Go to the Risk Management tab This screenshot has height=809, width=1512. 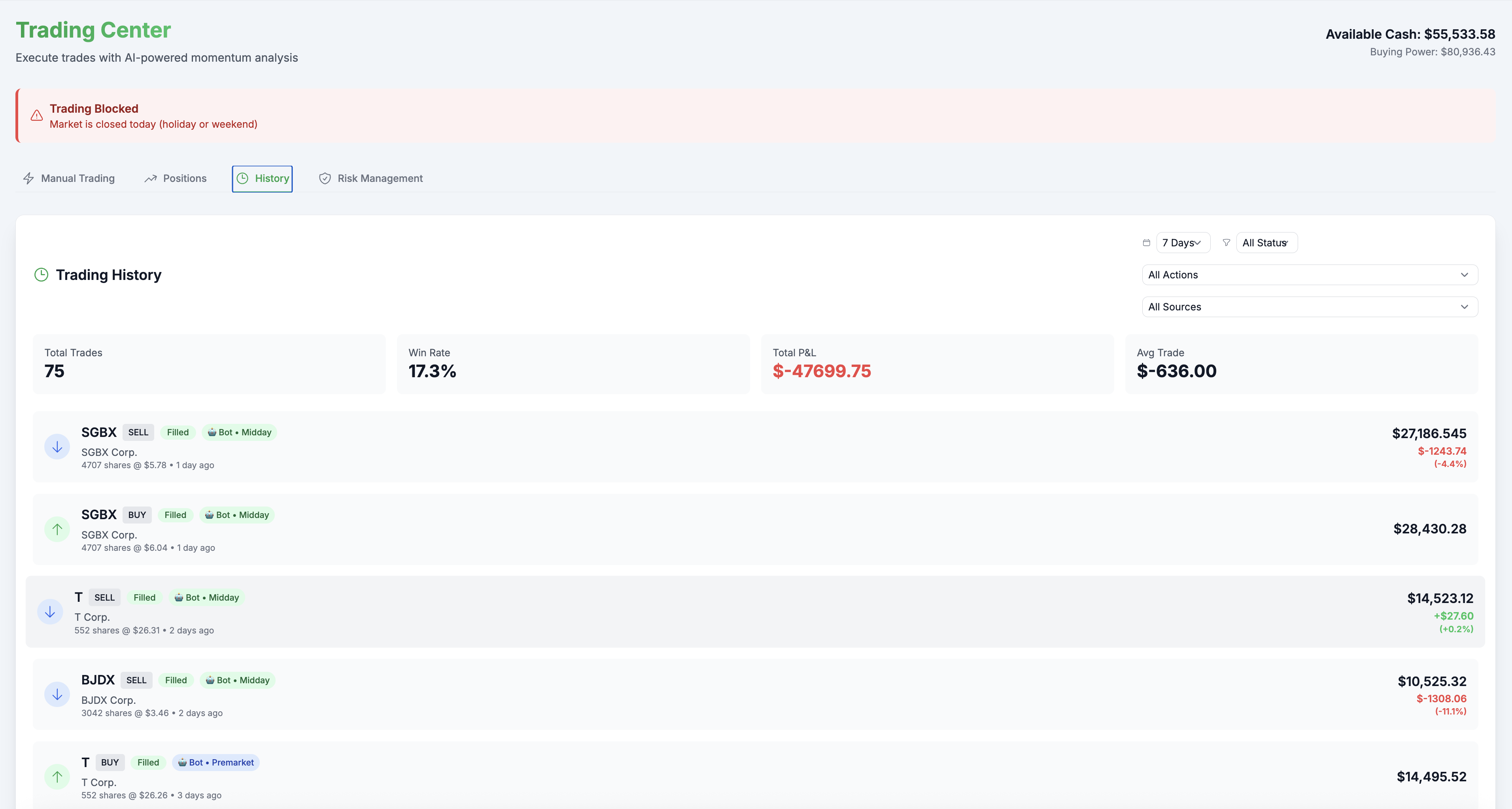[x=371, y=178]
